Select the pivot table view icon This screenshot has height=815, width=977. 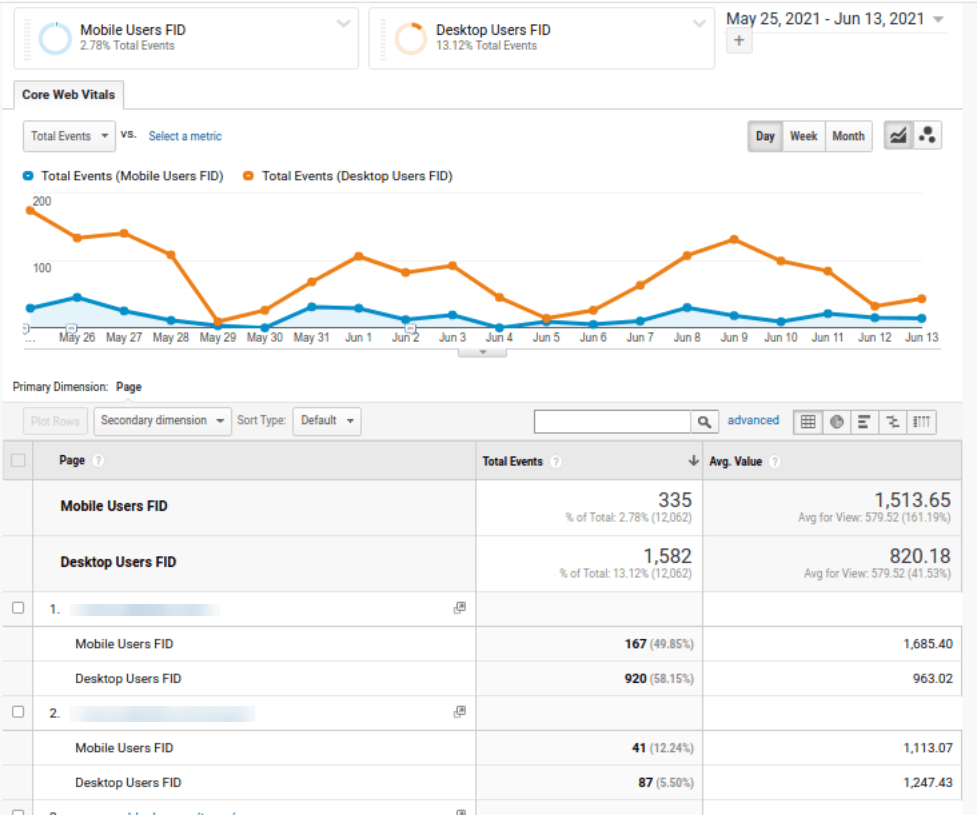click(x=922, y=422)
